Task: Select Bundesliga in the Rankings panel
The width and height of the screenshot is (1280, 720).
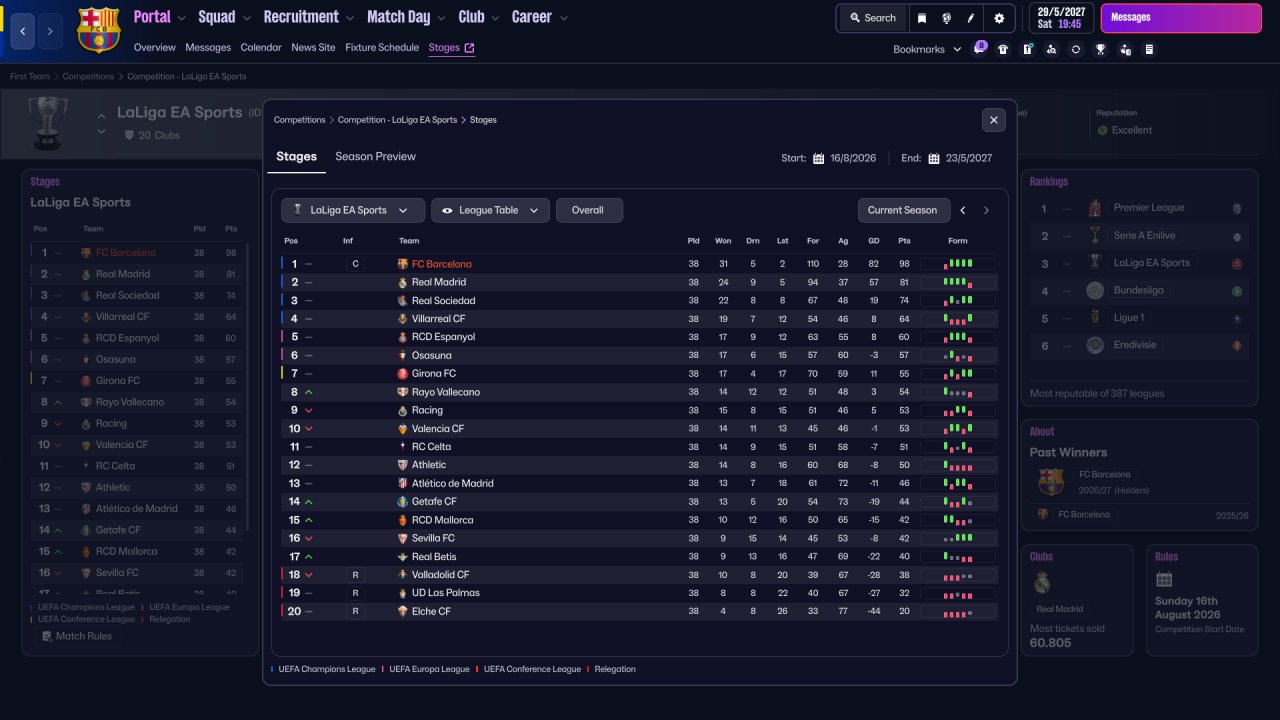Action: pyautogui.click(x=1141, y=291)
